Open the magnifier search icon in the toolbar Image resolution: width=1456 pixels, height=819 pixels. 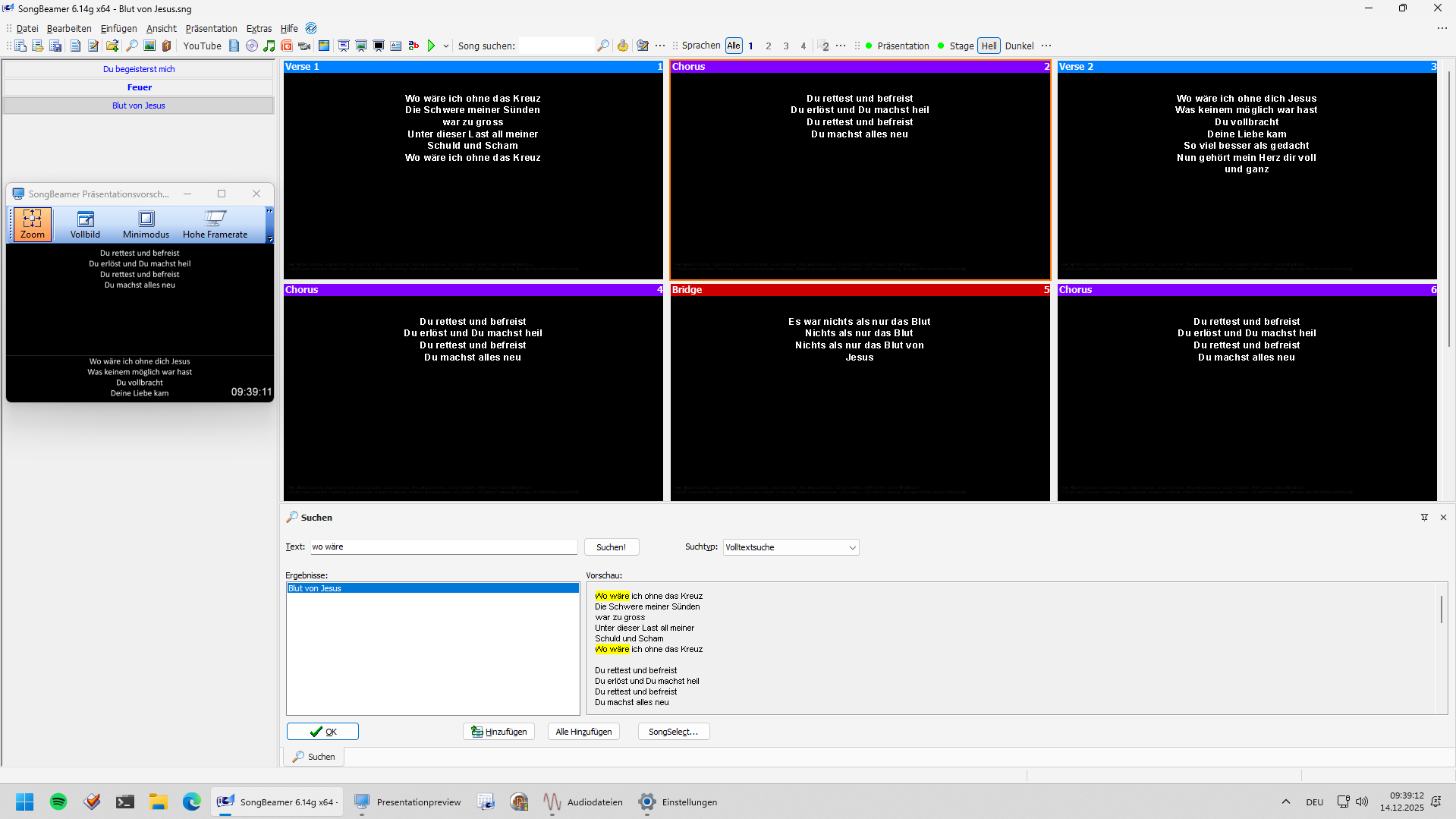(x=131, y=46)
